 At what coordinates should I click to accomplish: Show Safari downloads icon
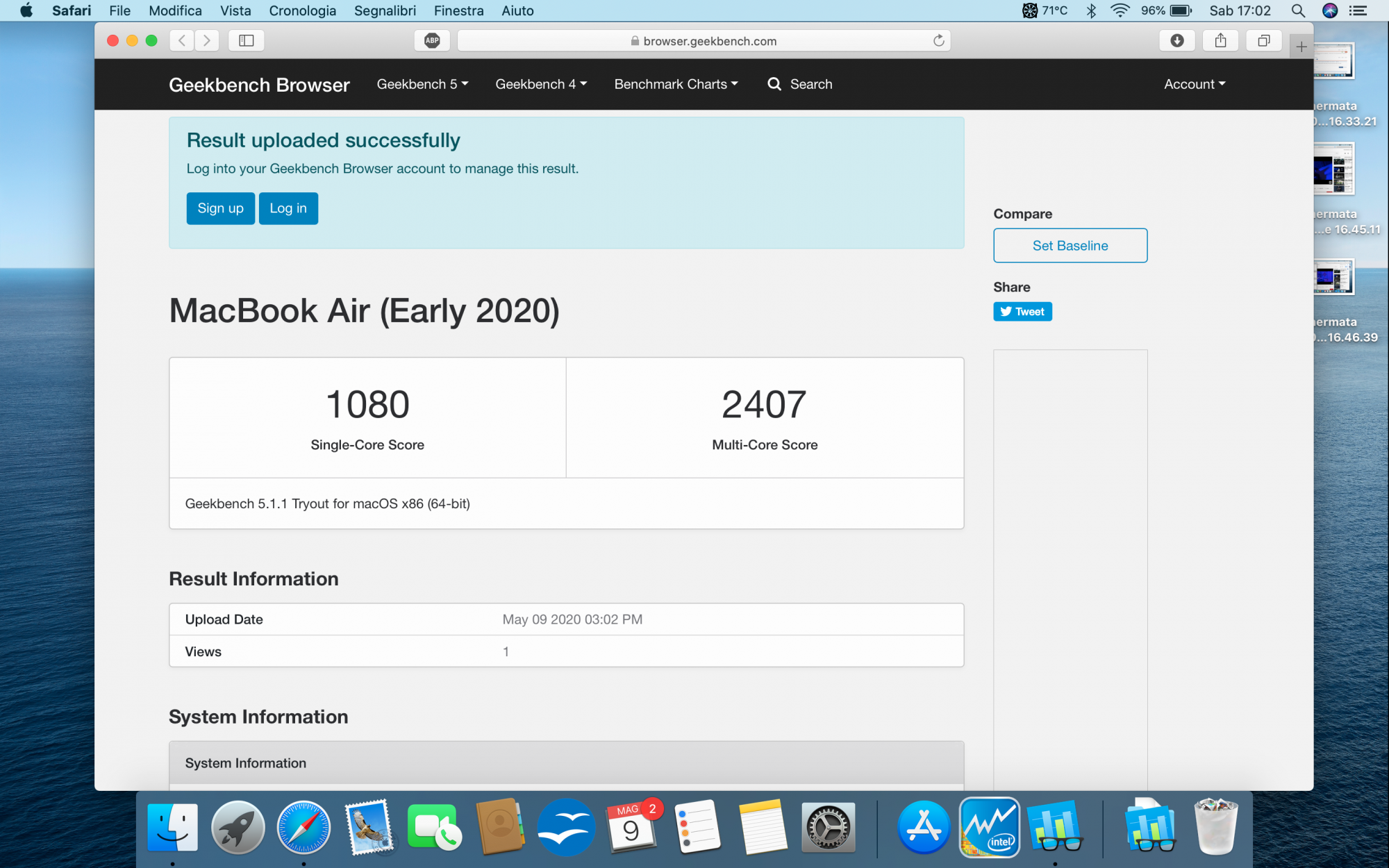(1177, 40)
